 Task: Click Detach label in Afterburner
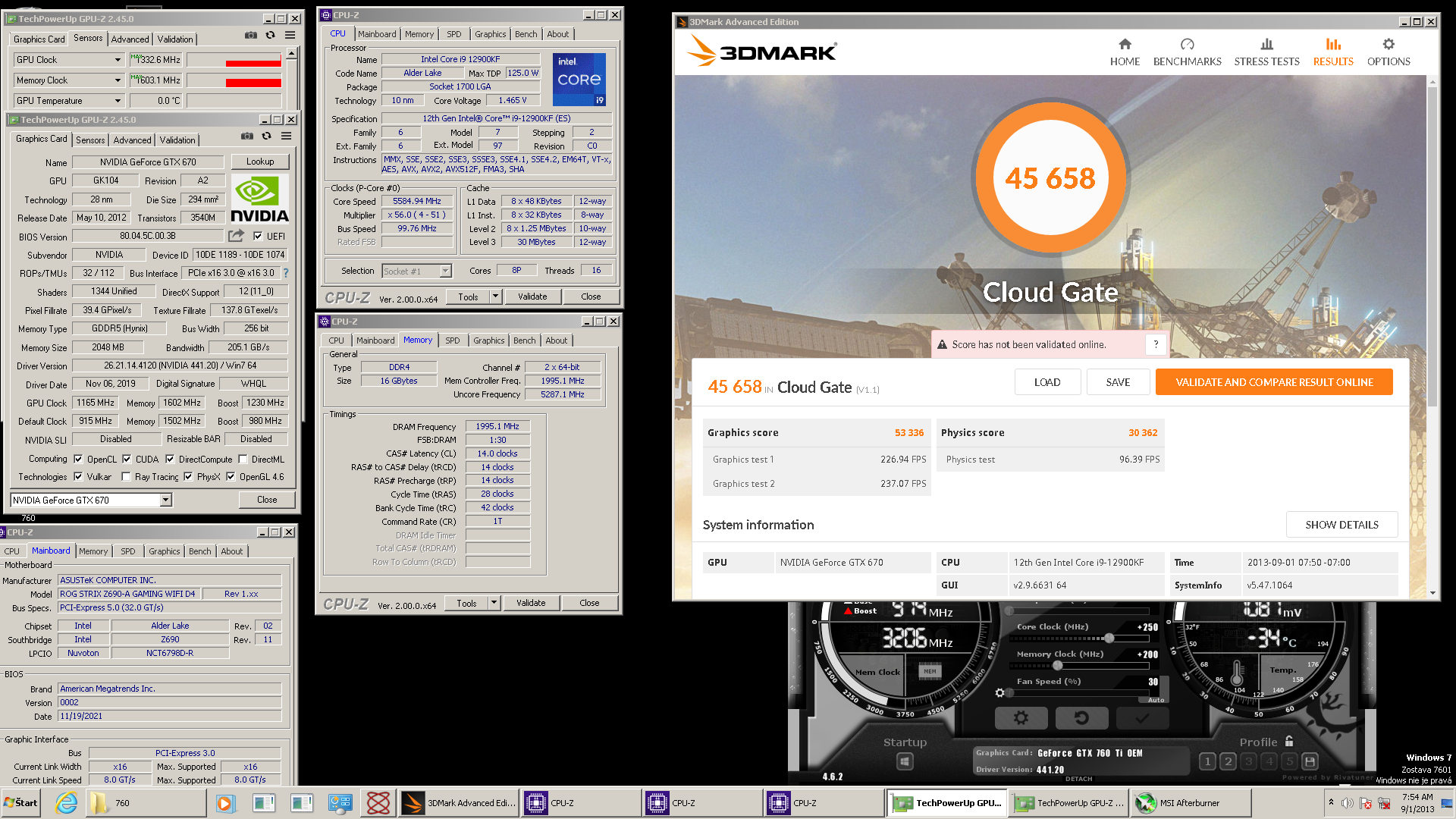[1078, 779]
